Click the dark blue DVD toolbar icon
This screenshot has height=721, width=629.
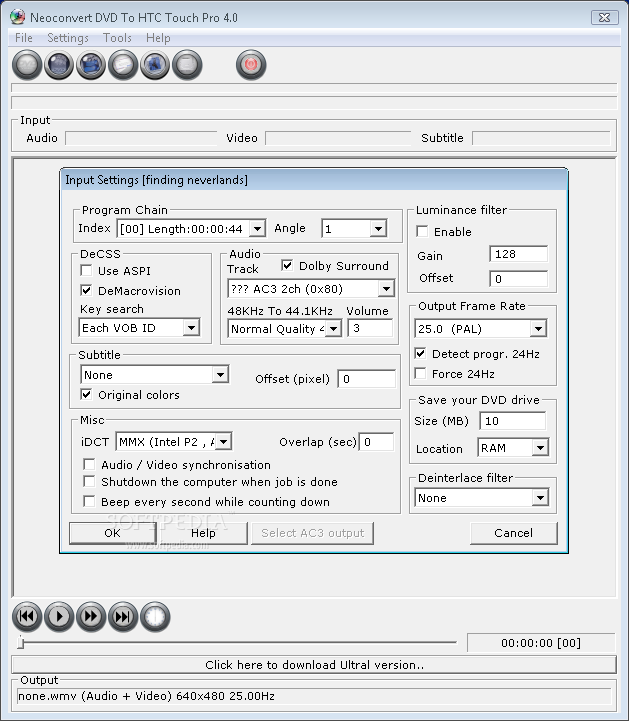point(59,65)
